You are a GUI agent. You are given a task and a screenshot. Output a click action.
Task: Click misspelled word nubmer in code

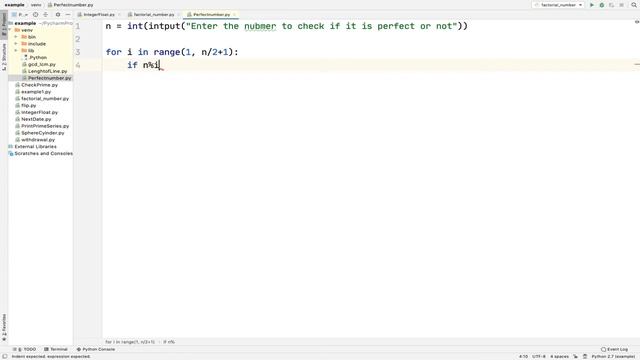tap(260, 26)
